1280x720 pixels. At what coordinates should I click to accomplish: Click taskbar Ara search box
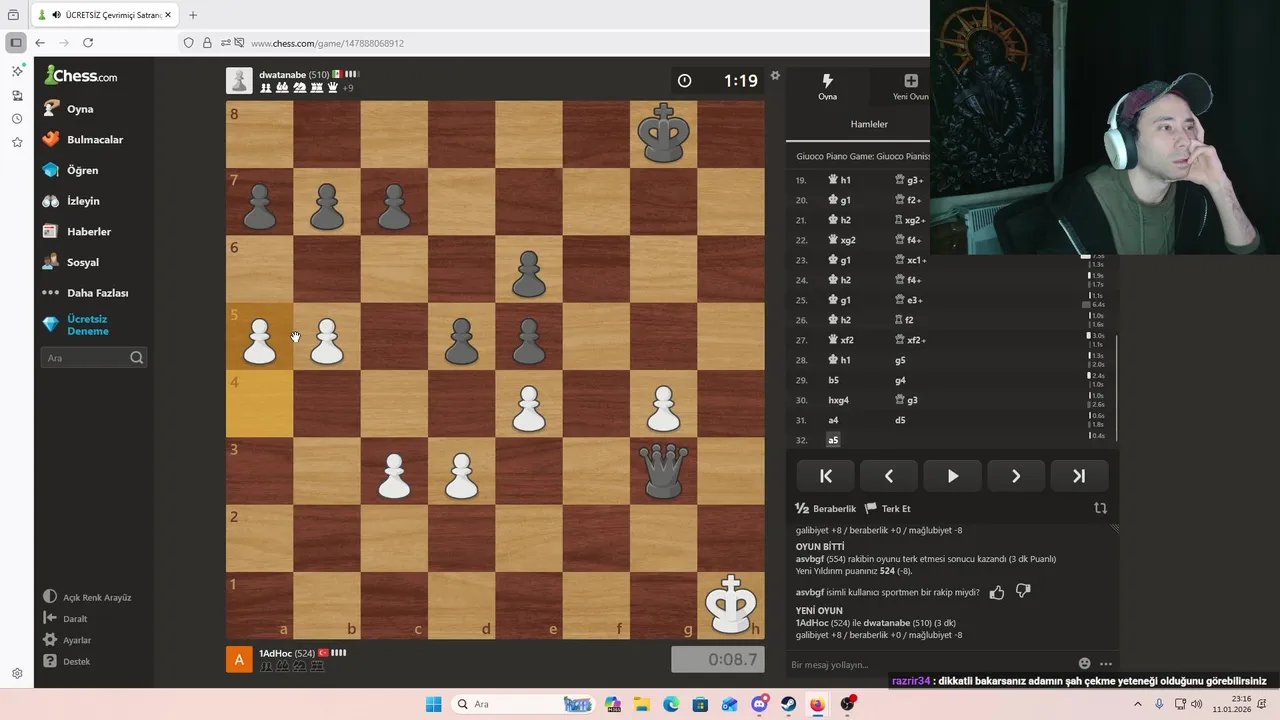[522, 704]
